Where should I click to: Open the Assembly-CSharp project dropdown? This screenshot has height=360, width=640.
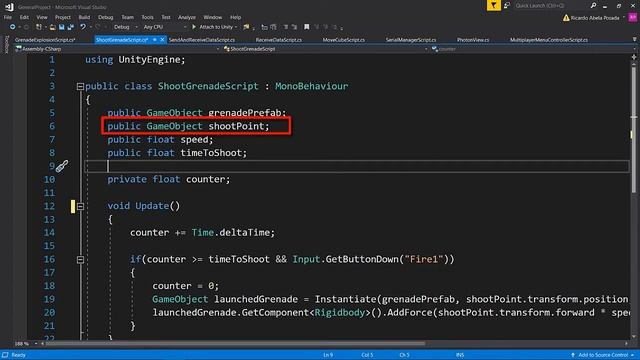(x=117, y=49)
